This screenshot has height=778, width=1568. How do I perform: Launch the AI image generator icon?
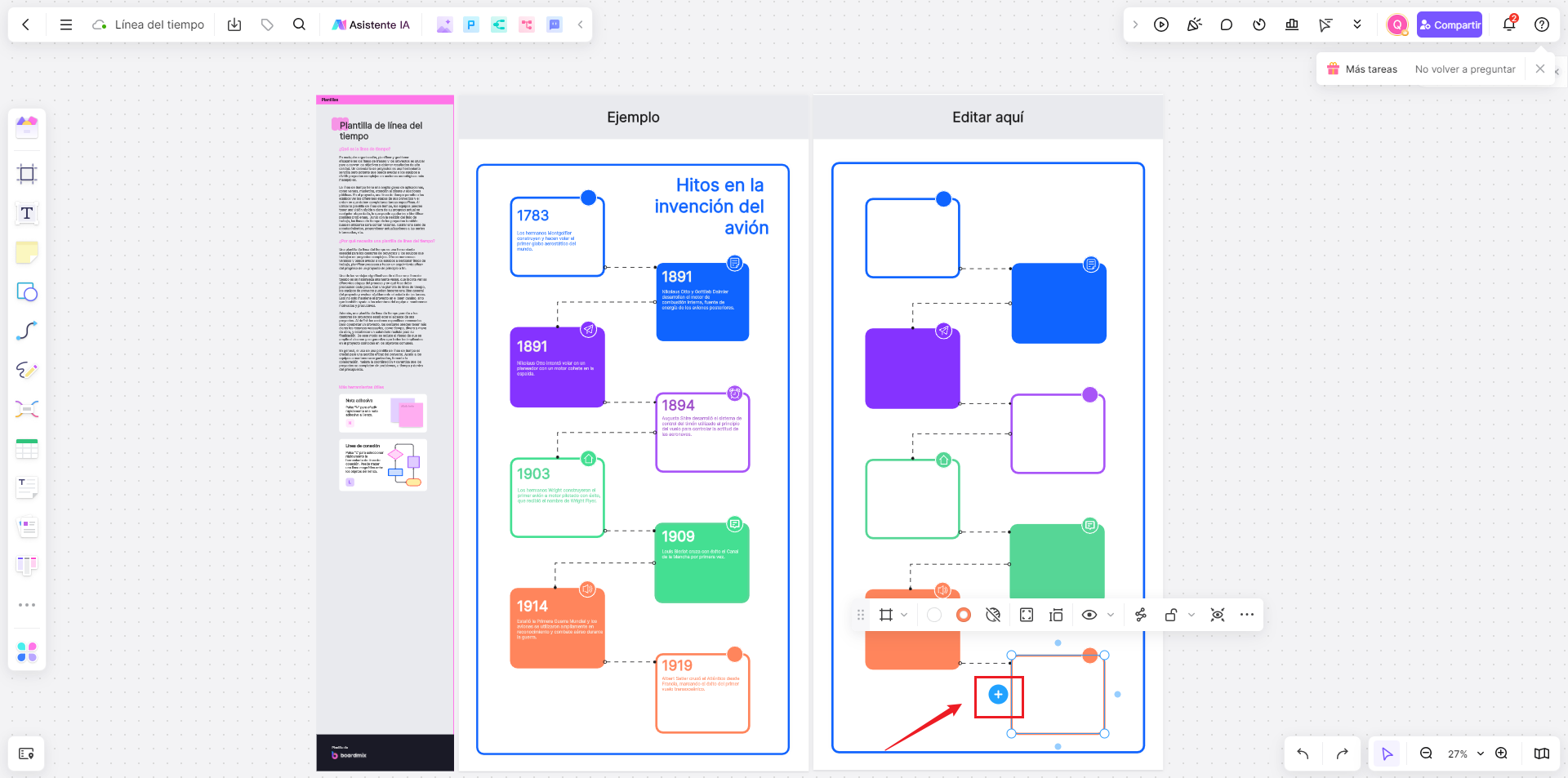(444, 24)
